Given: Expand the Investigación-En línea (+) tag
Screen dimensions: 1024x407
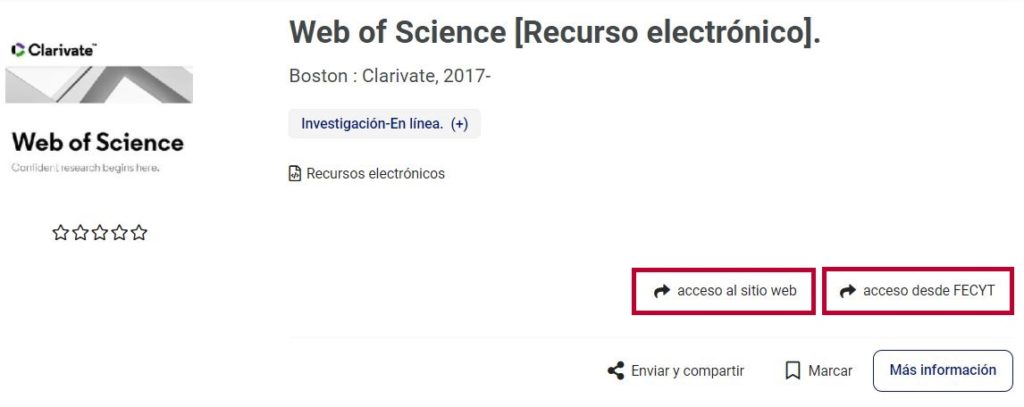Looking at the screenshot, I should (384, 124).
